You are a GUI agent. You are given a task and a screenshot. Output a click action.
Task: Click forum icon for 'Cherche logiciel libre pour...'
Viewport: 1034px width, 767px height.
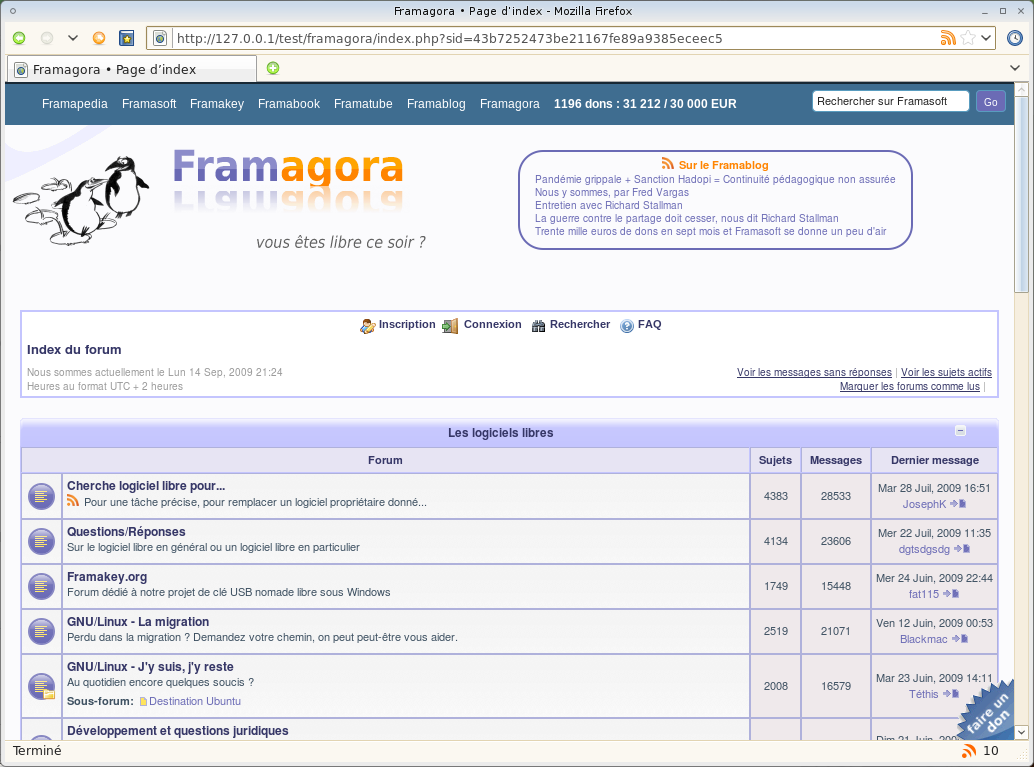click(x=41, y=496)
